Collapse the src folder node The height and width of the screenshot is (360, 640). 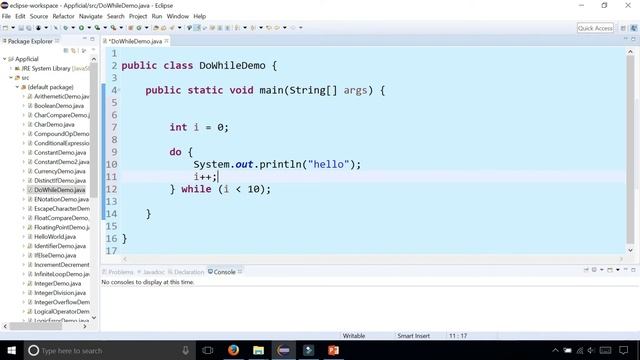click(11, 78)
